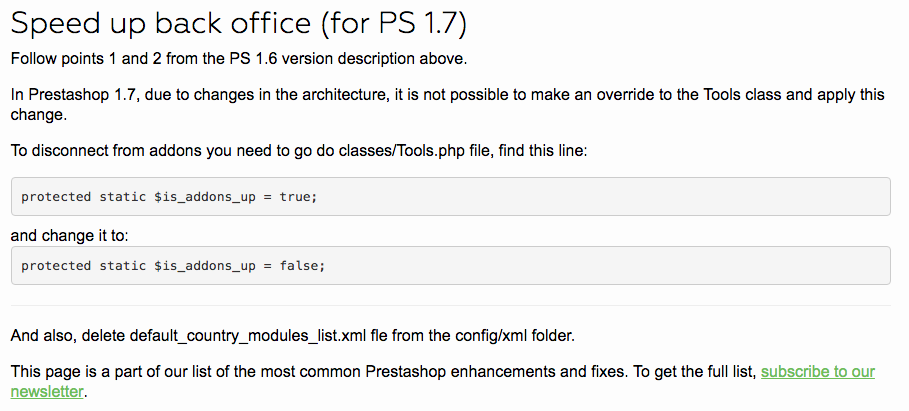The height and width of the screenshot is (411, 909).
Task: Click the word "true" in the code
Action: 297,197
